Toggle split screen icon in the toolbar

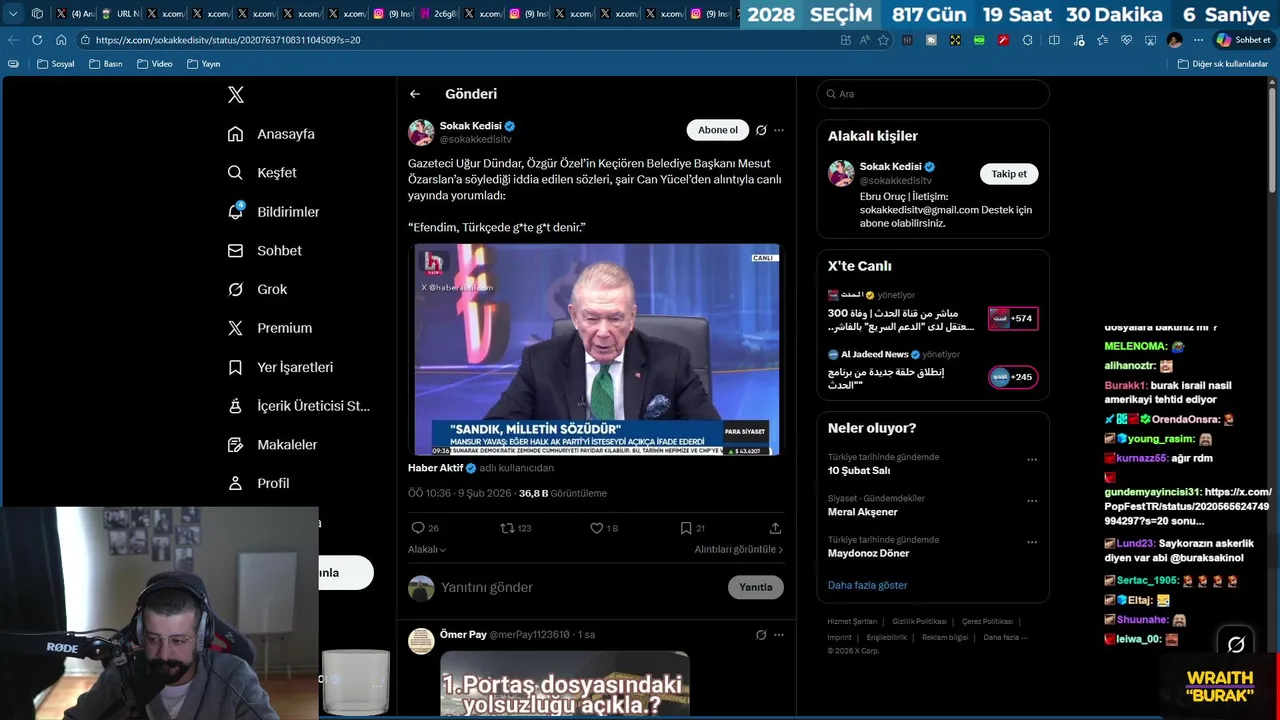tap(1054, 40)
